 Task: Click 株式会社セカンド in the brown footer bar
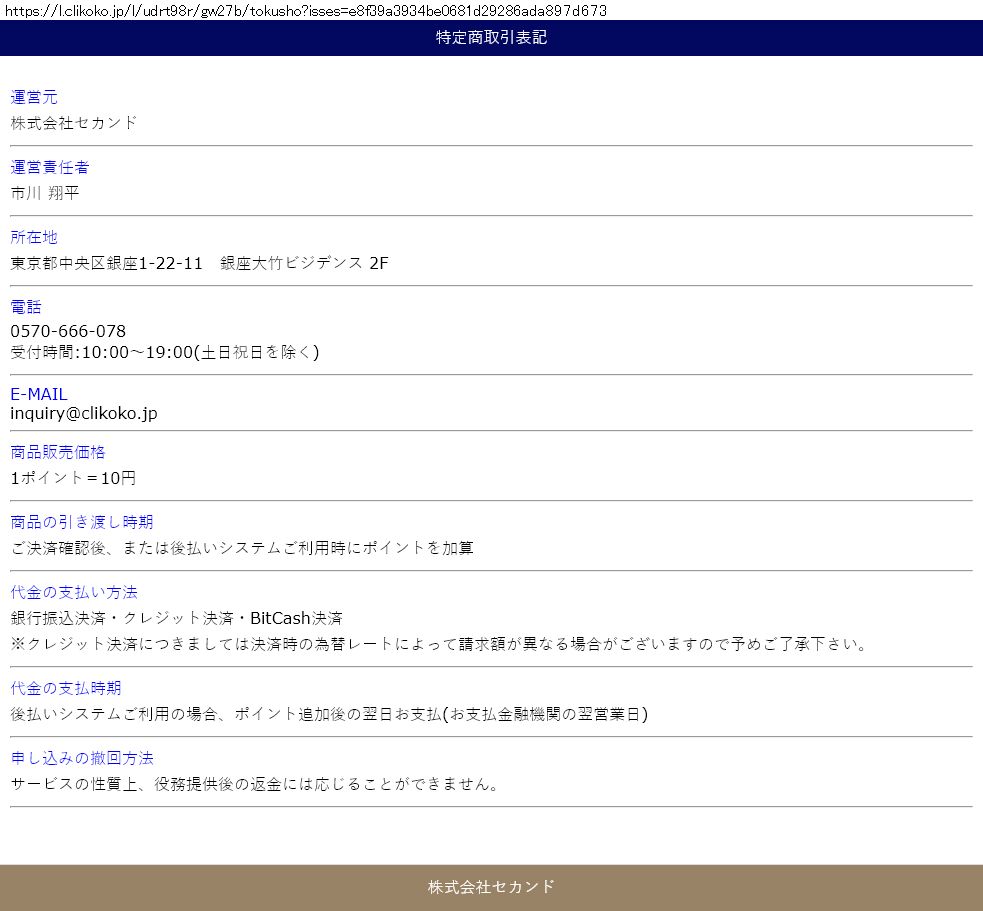pos(491,887)
